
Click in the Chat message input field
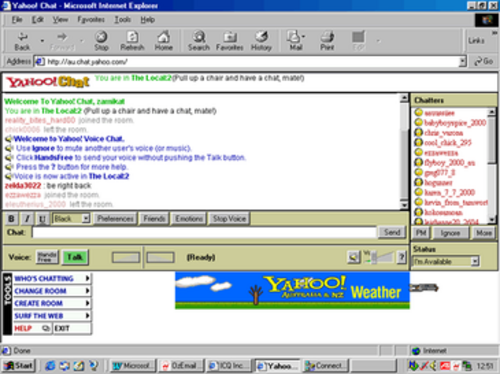point(204,232)
